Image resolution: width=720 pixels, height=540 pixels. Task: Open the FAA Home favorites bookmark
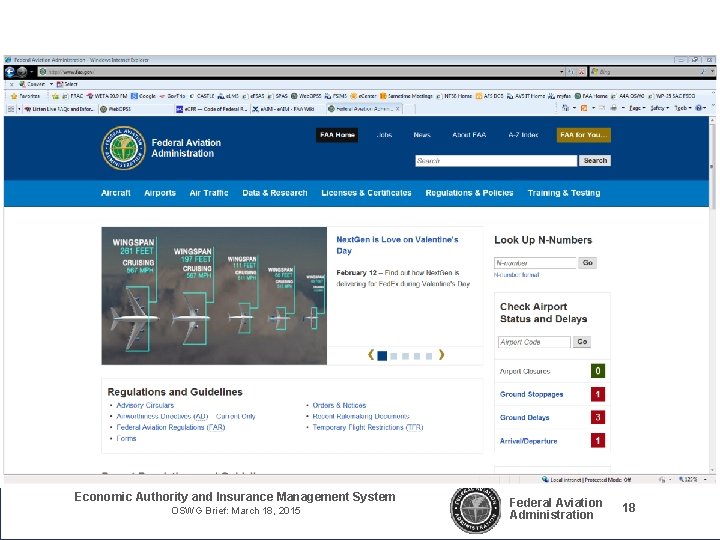(591, 96)
